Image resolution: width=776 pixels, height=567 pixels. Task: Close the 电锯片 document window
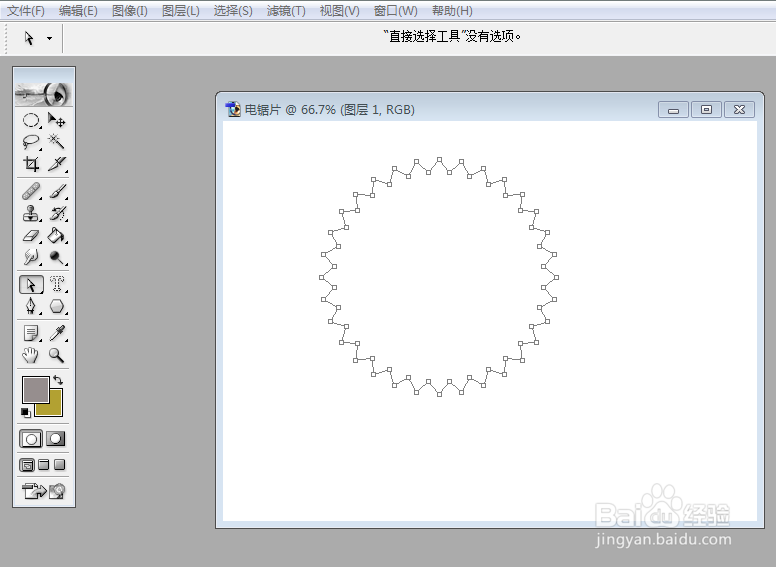tap(739, 110)
